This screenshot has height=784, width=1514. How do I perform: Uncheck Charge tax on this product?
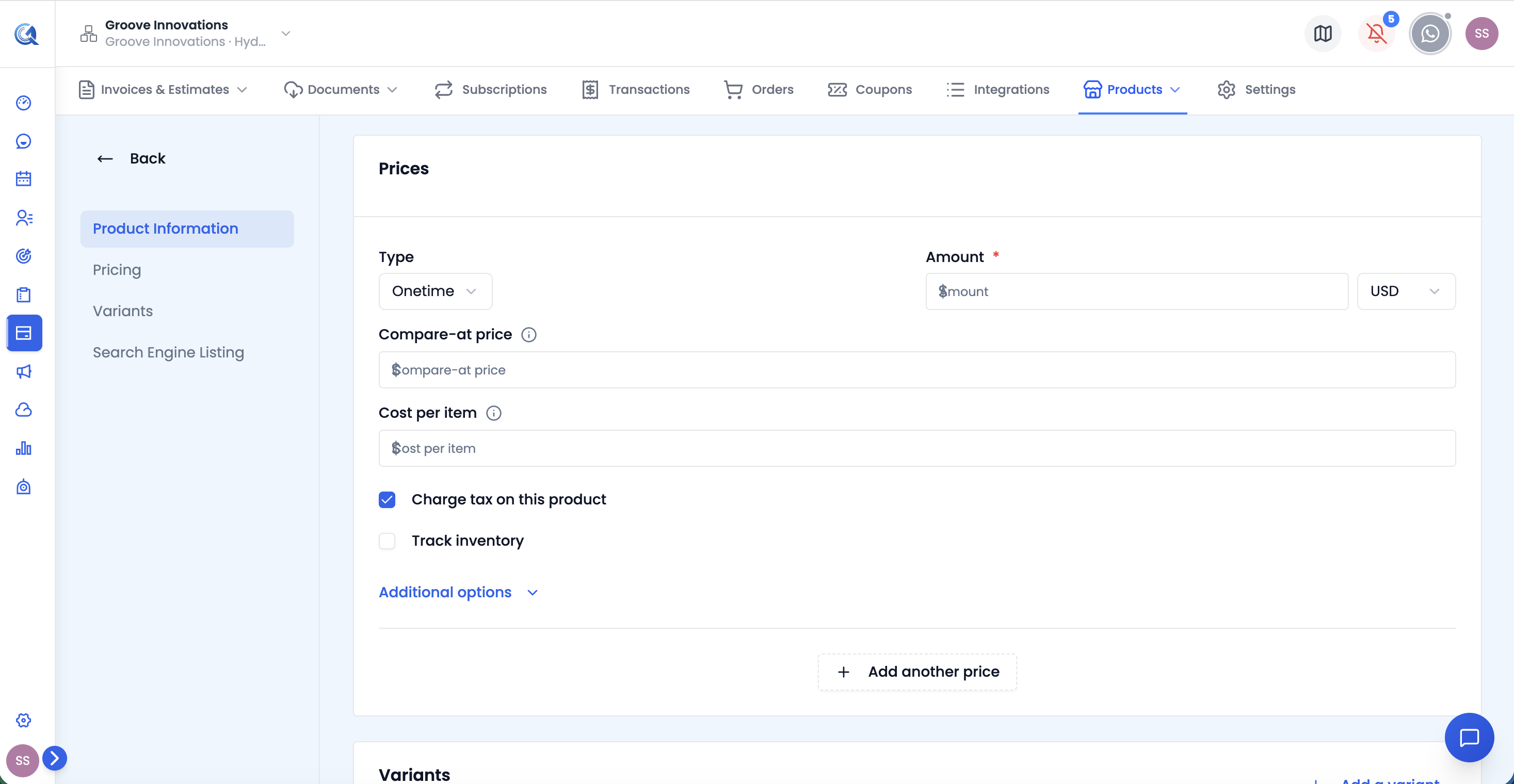386,500
